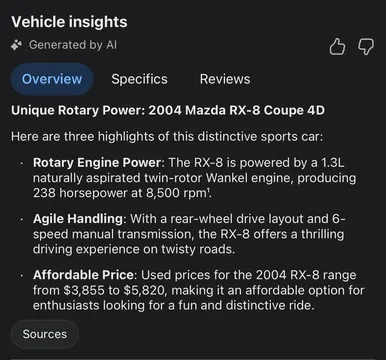Open the Reviews tab
Image resolution: width=386 pixels, height=360 pixels.
tap(225, 79)
